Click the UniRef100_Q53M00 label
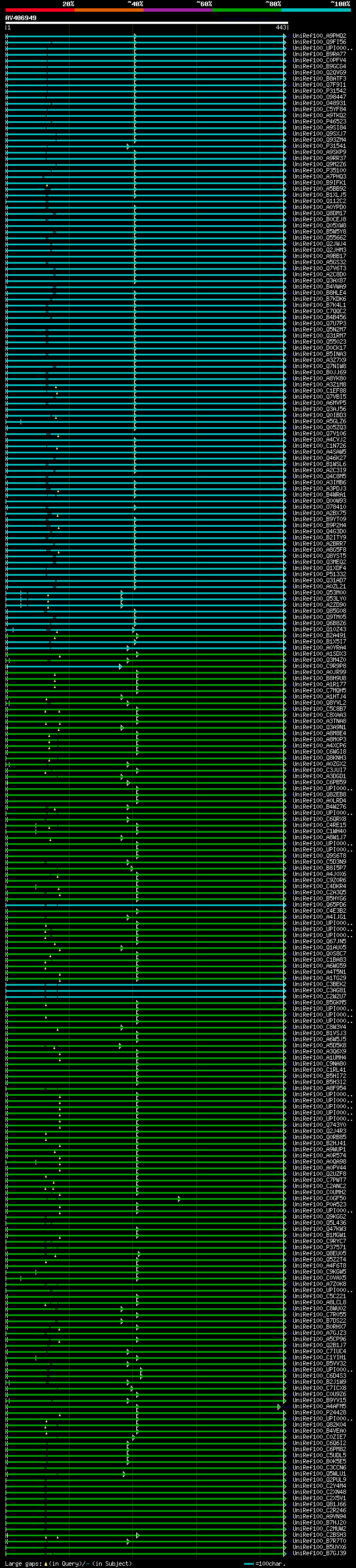This screenshot has width=356, height=1568. 319,593
